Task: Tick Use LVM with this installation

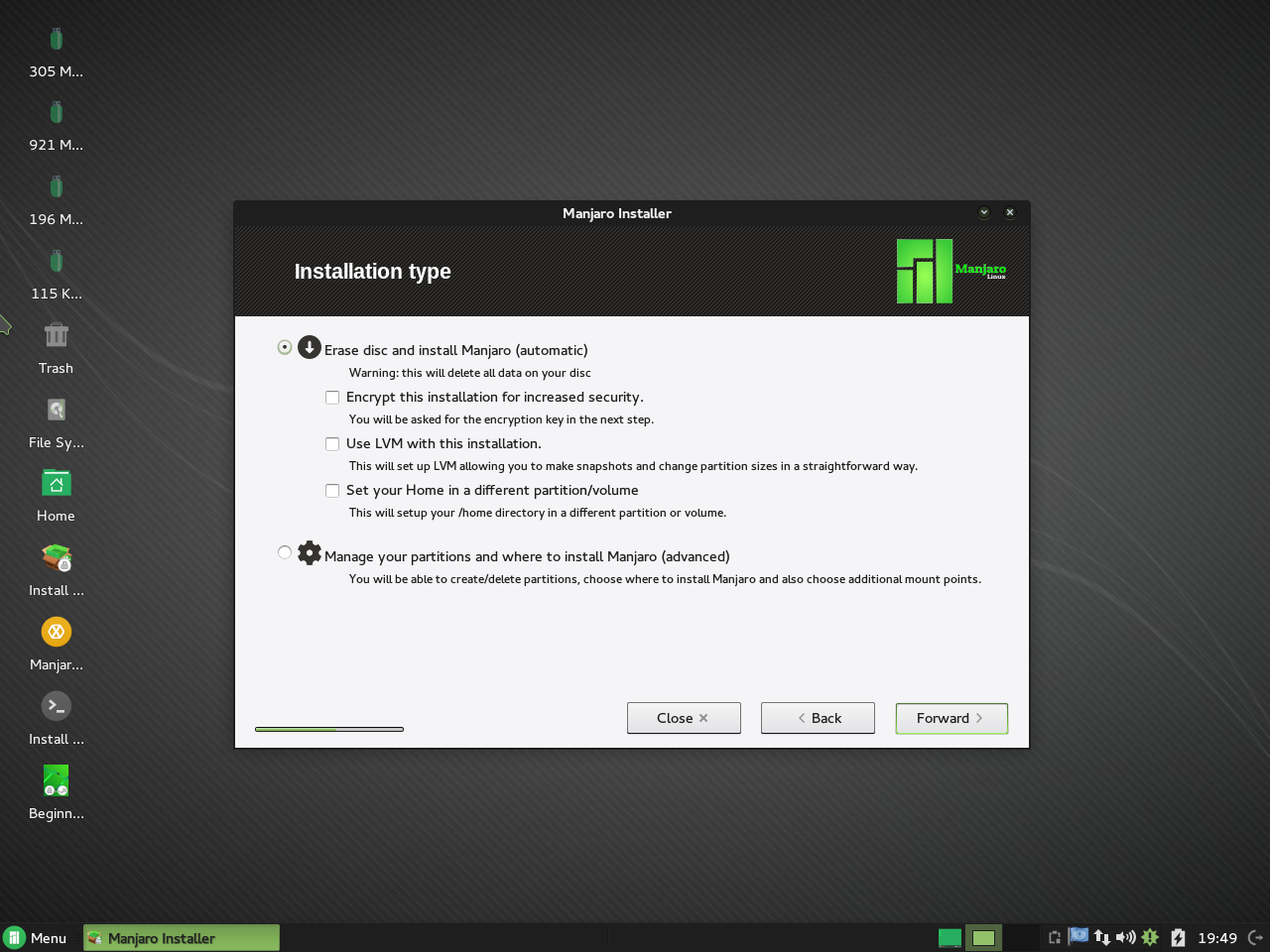Action: [x=332, y=444]
